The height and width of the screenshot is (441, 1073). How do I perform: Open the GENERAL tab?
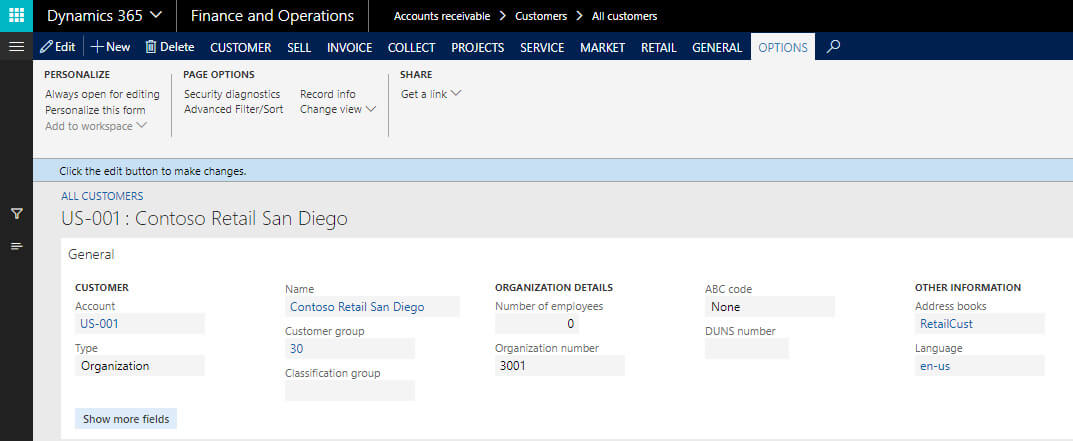[716, 47]
